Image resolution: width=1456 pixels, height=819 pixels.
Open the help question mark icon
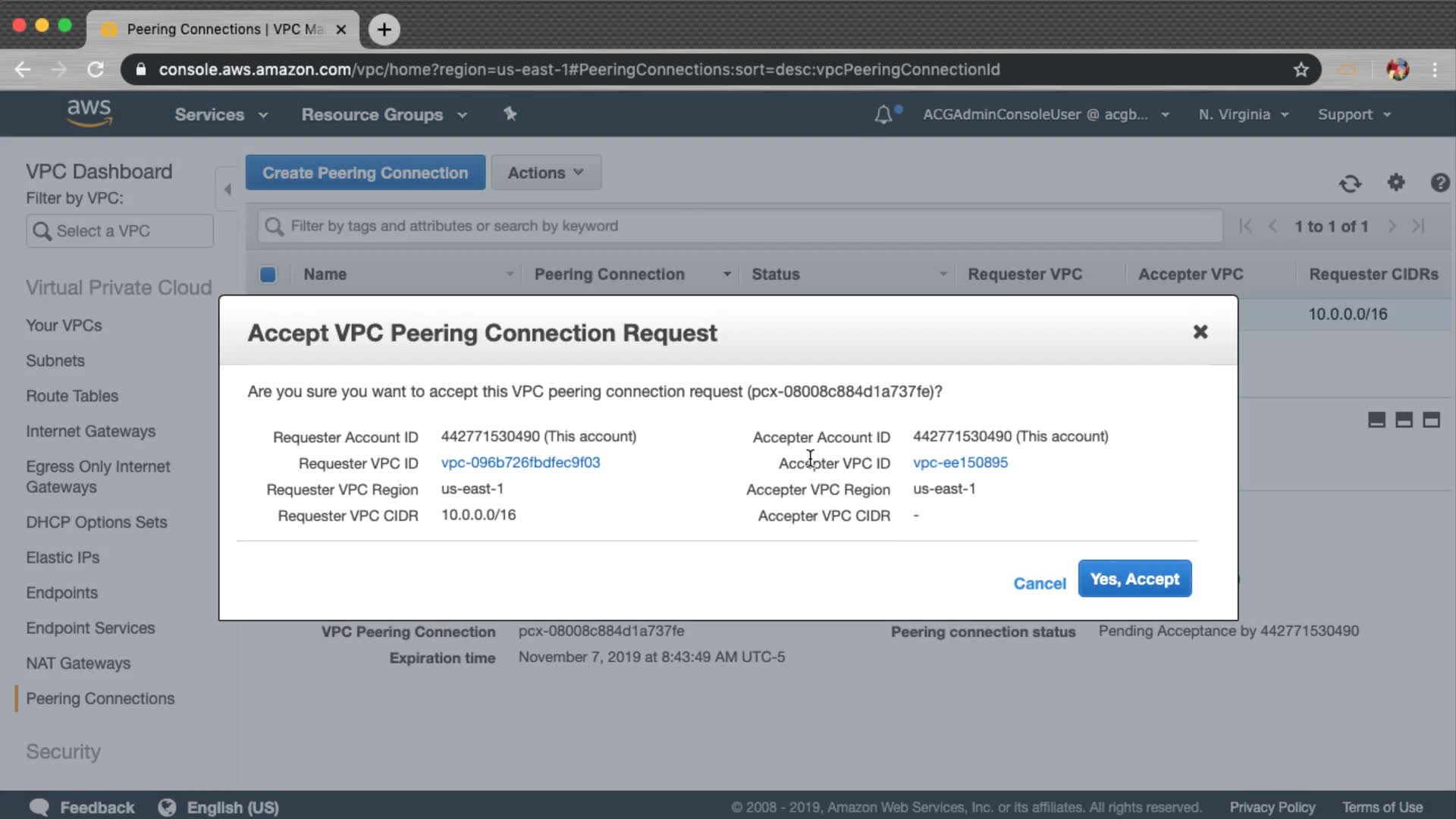pyautogui.click(x=1439, y=183)
